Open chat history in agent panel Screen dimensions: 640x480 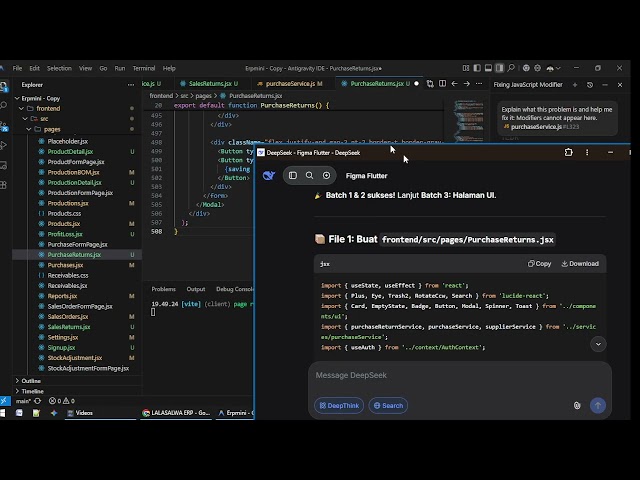pos(590,85)
